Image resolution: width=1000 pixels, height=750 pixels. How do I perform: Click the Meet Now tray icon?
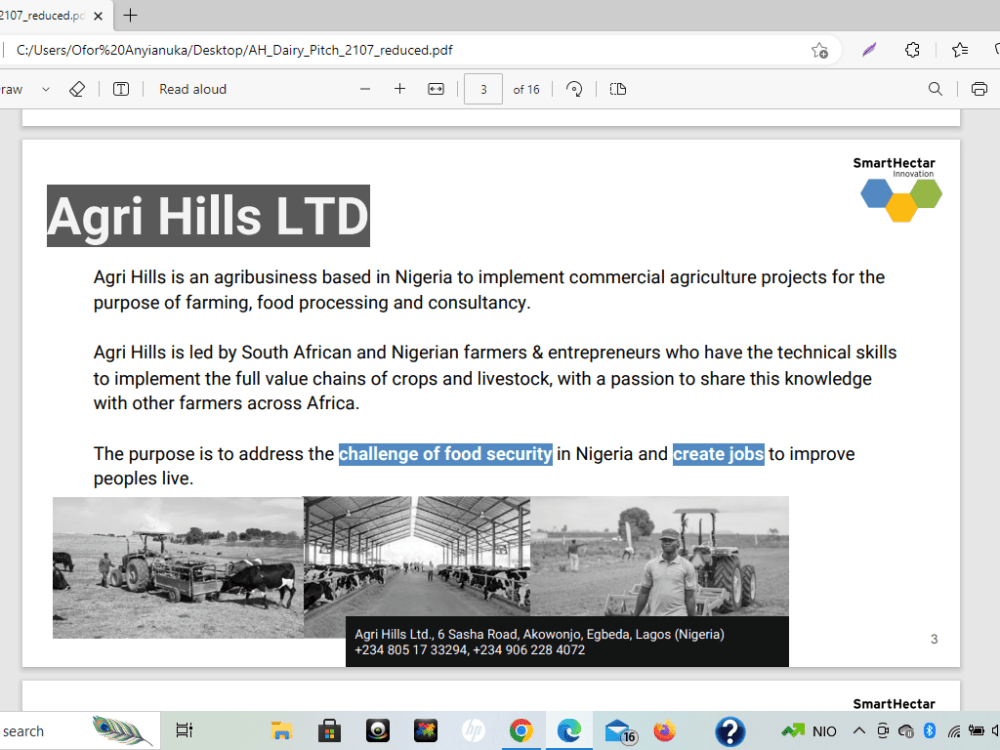(x=883, y=731)
